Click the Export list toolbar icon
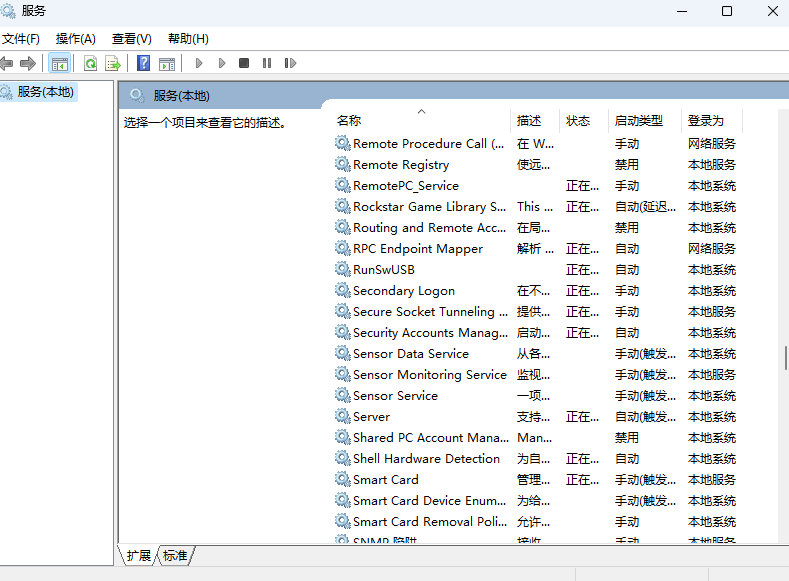This screenshot has height=581, width=789. 113,63
